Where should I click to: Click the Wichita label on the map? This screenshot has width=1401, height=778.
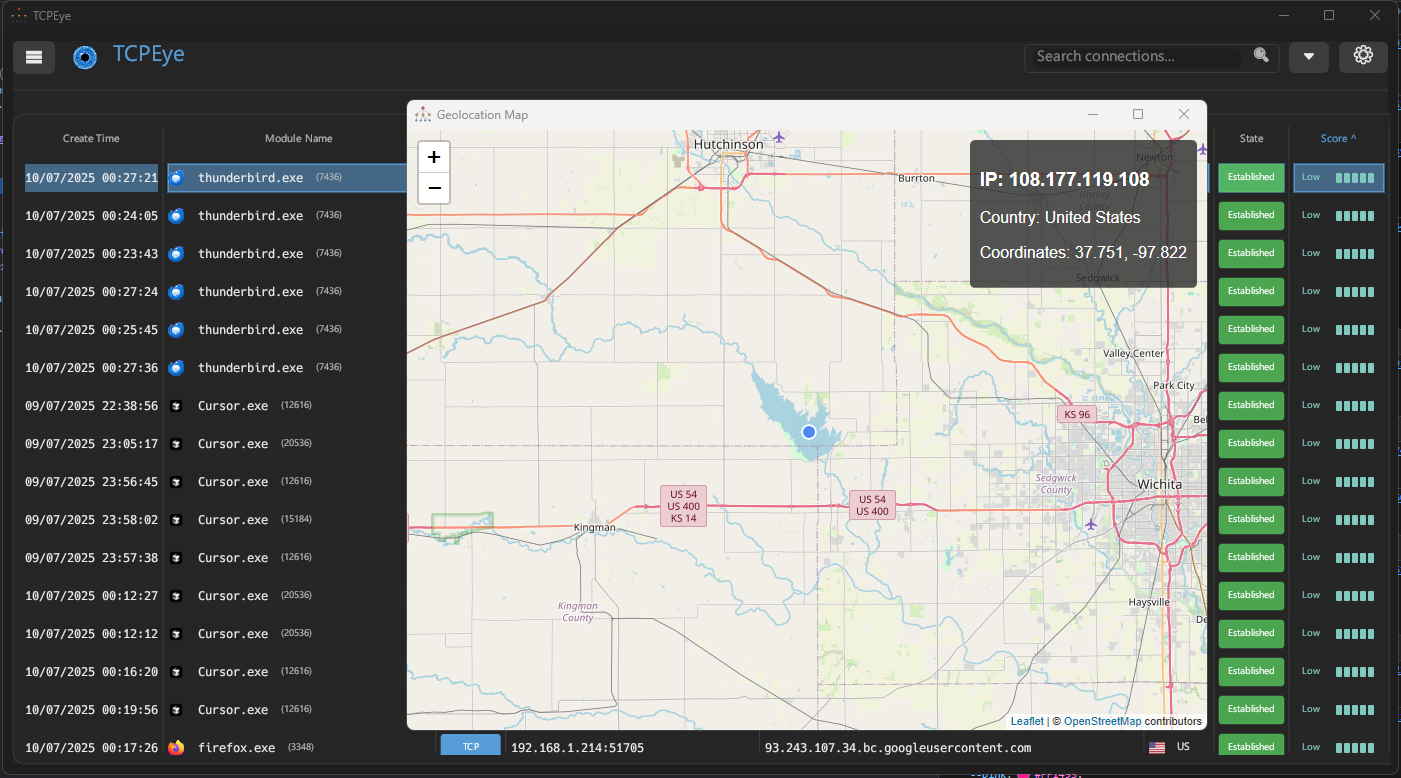coord(1159,484)
